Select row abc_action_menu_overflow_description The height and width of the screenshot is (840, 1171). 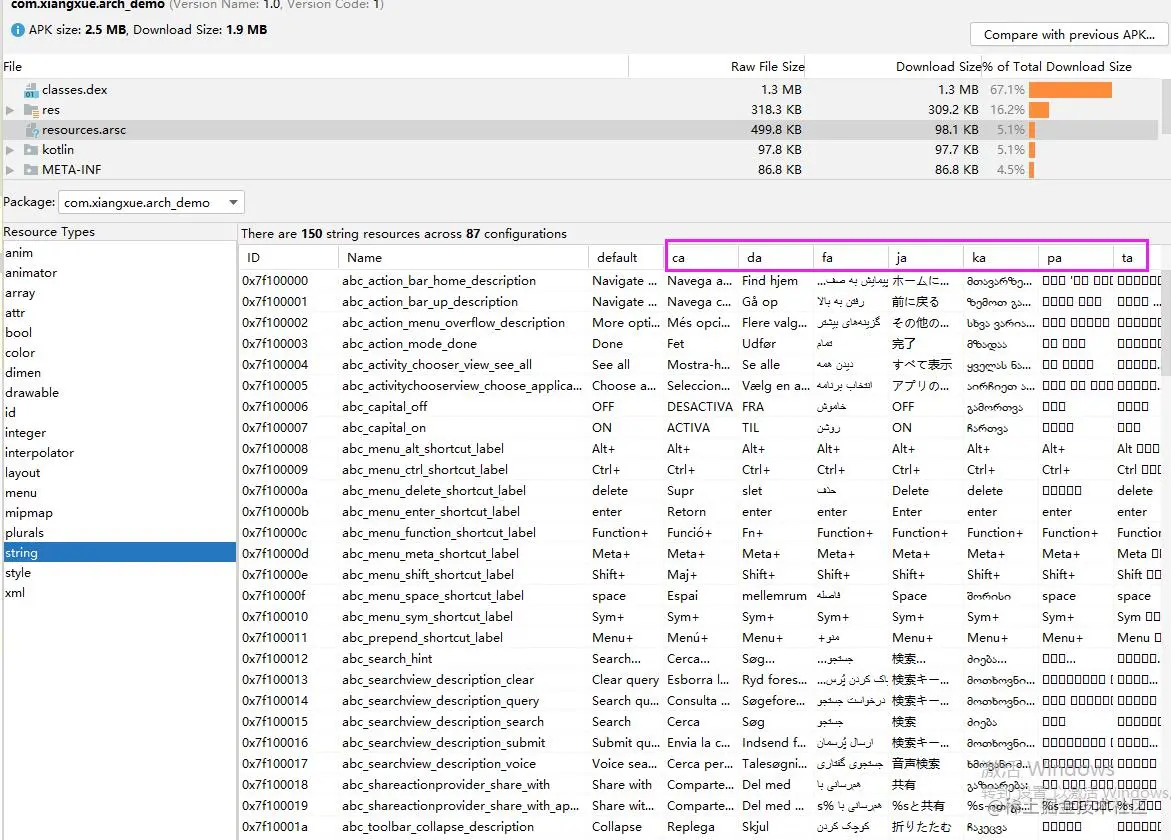701,323
